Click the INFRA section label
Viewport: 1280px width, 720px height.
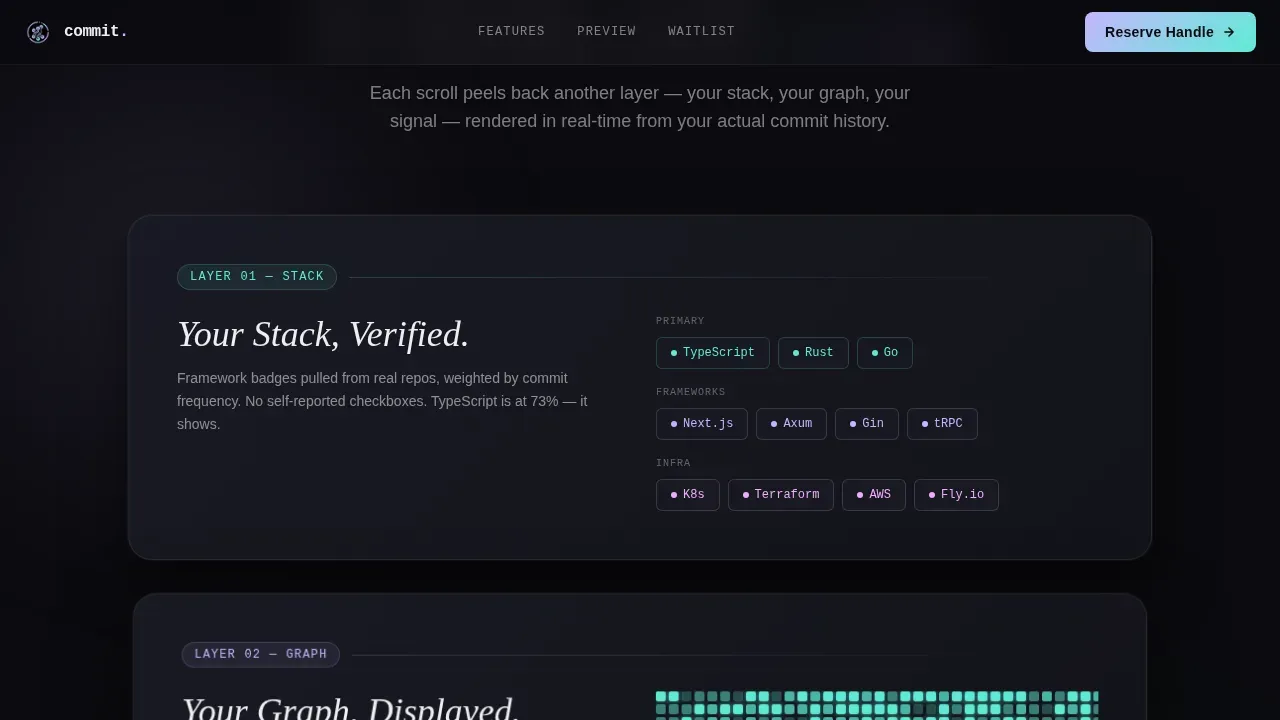click(x=673, y=463)
